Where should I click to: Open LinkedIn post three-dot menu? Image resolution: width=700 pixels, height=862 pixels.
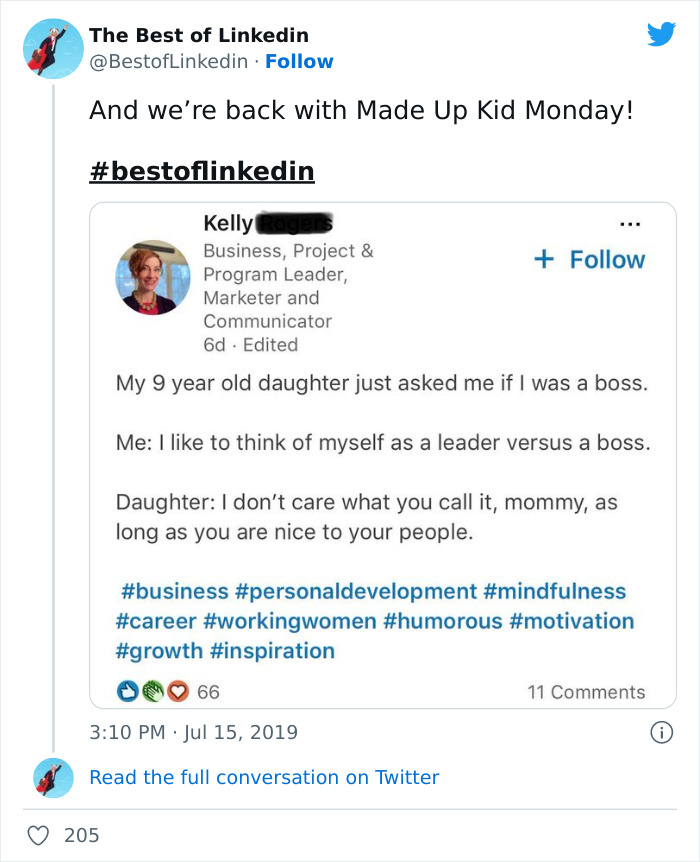pos(629,223)
